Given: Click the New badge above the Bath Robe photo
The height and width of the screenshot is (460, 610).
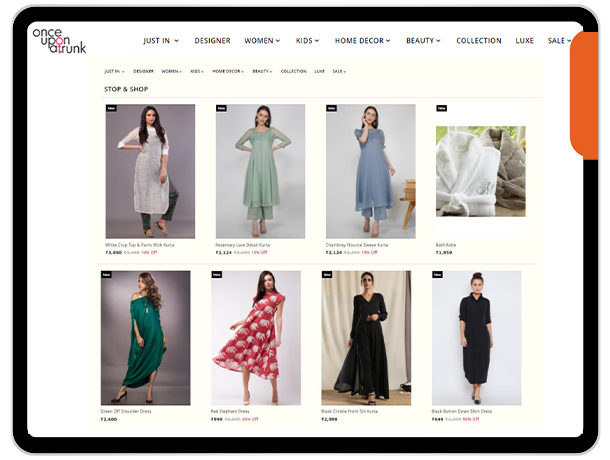Looking at the screenshot, I should pyautogui.click(x=442, y=108).
